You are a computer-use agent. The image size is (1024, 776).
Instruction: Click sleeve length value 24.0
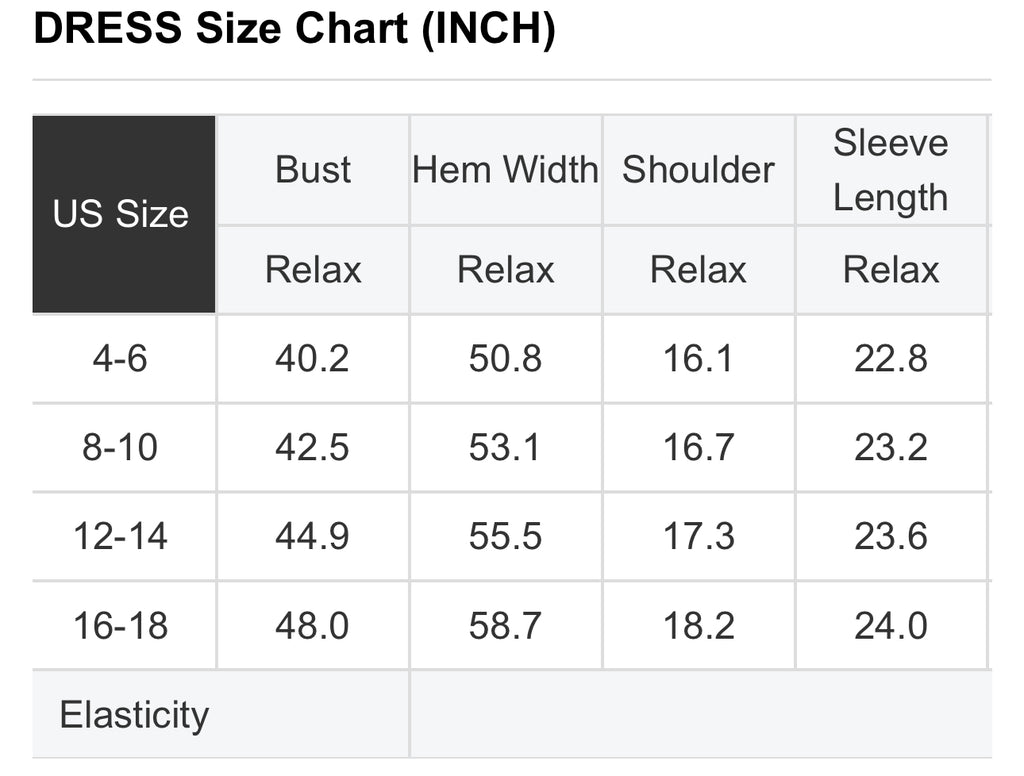tap(891, 625)
